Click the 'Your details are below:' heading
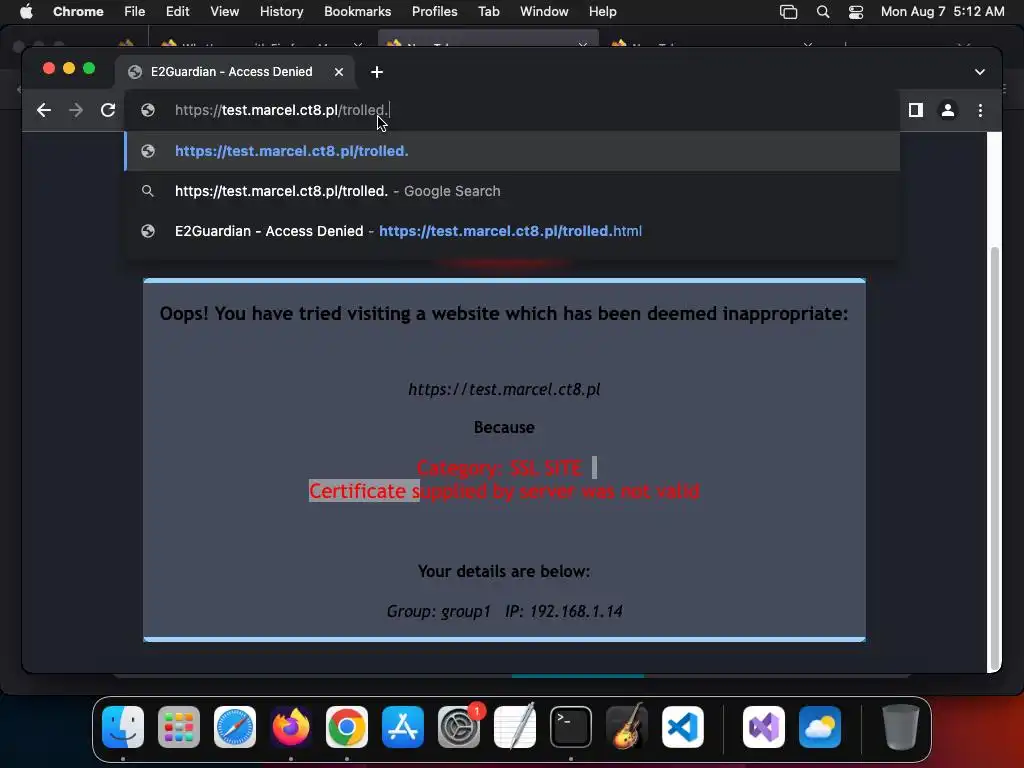The width and height of the screenshot is (1024, 768). (504, 571)
